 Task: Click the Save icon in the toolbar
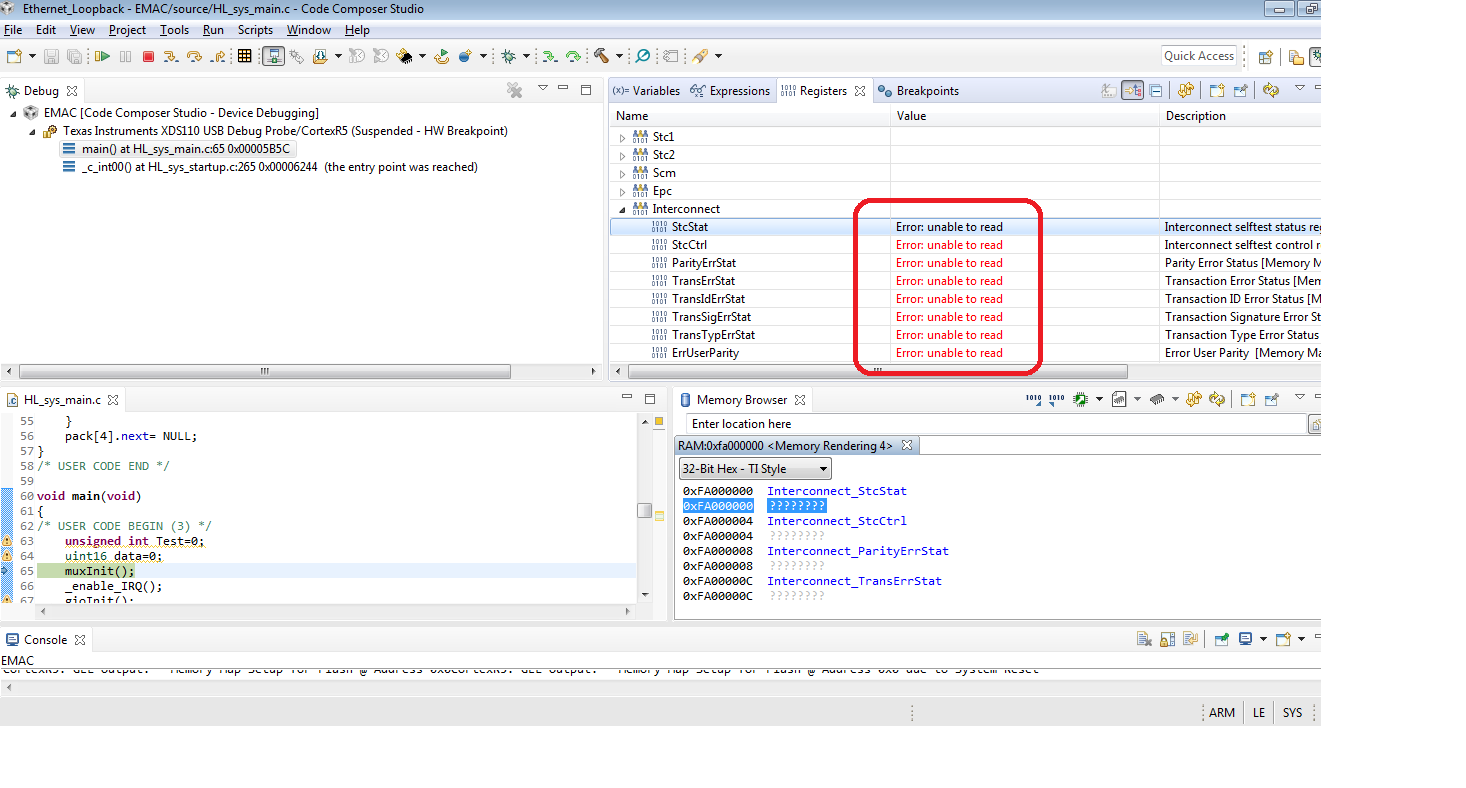51,56
